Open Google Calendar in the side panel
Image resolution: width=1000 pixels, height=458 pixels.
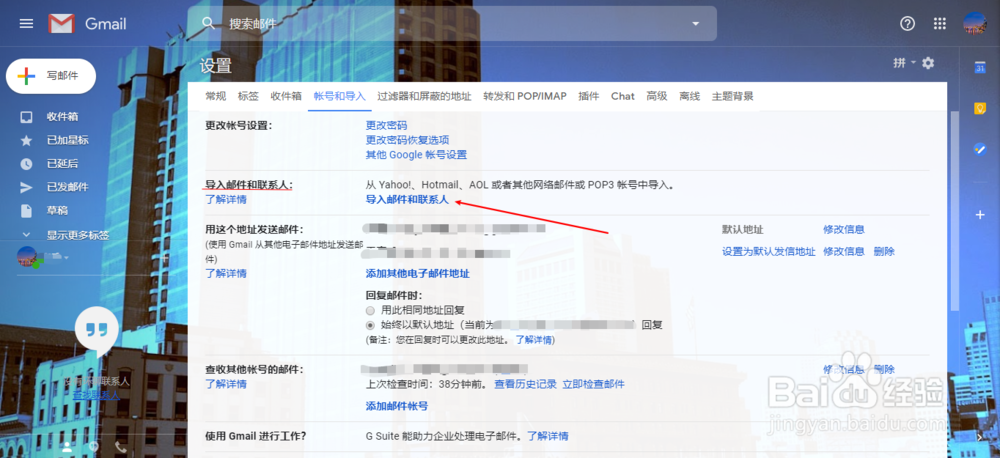[x=981, y=68]
